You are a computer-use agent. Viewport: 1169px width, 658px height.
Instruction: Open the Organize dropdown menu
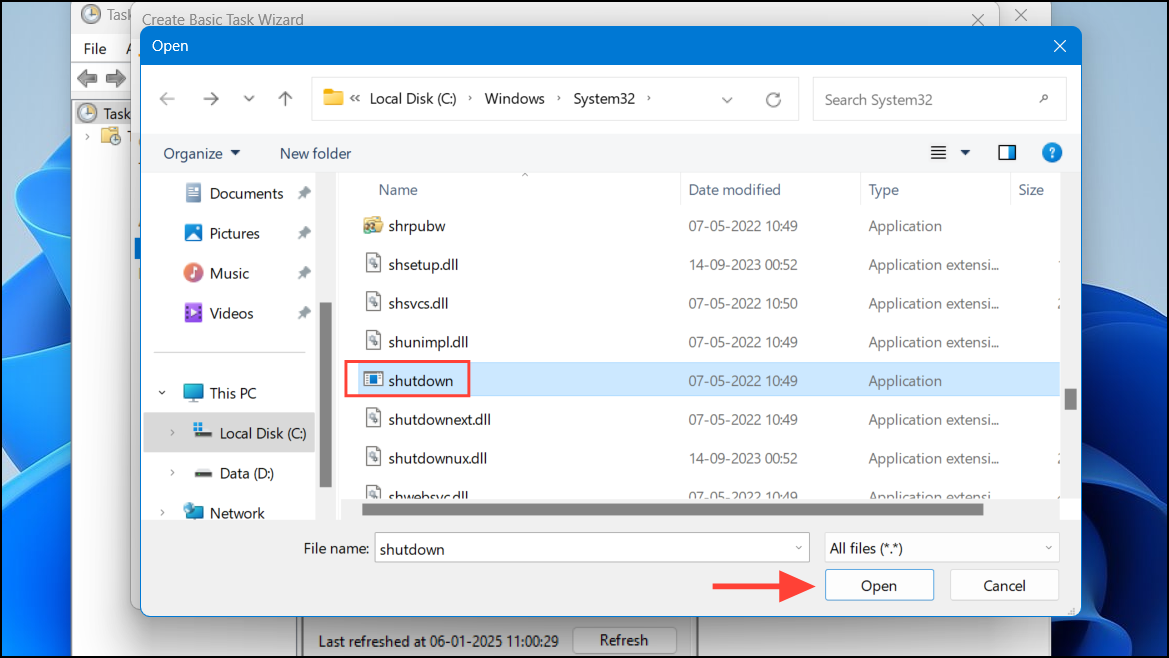click(x=201, y=154)
